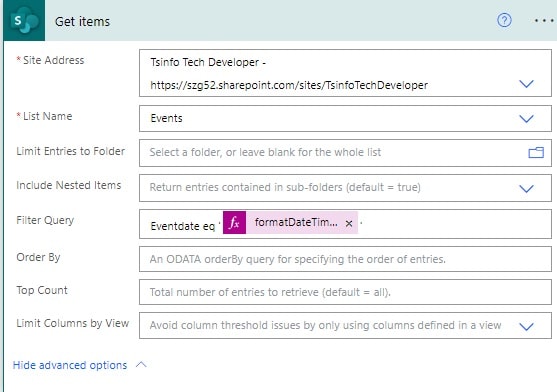Screen dimensions: 557x392
Task: Collapse with the Hide advanced options chevron
Action: click(x=141, y=365)
